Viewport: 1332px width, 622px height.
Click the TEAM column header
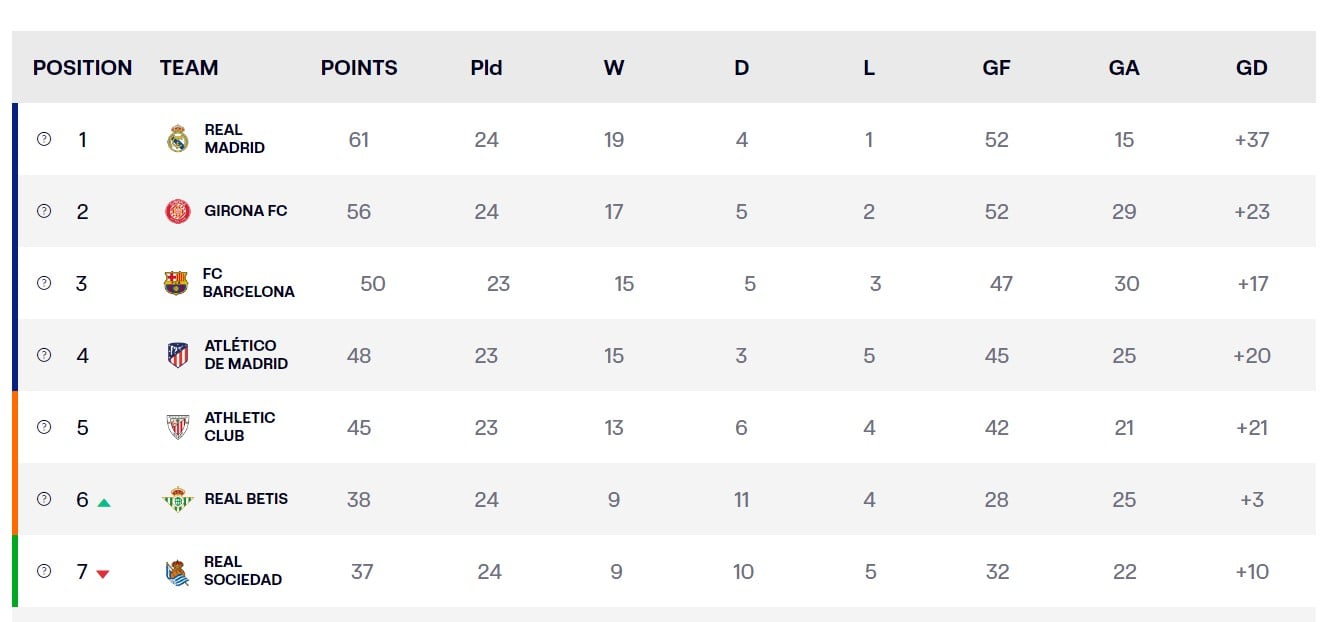point(189,68)
